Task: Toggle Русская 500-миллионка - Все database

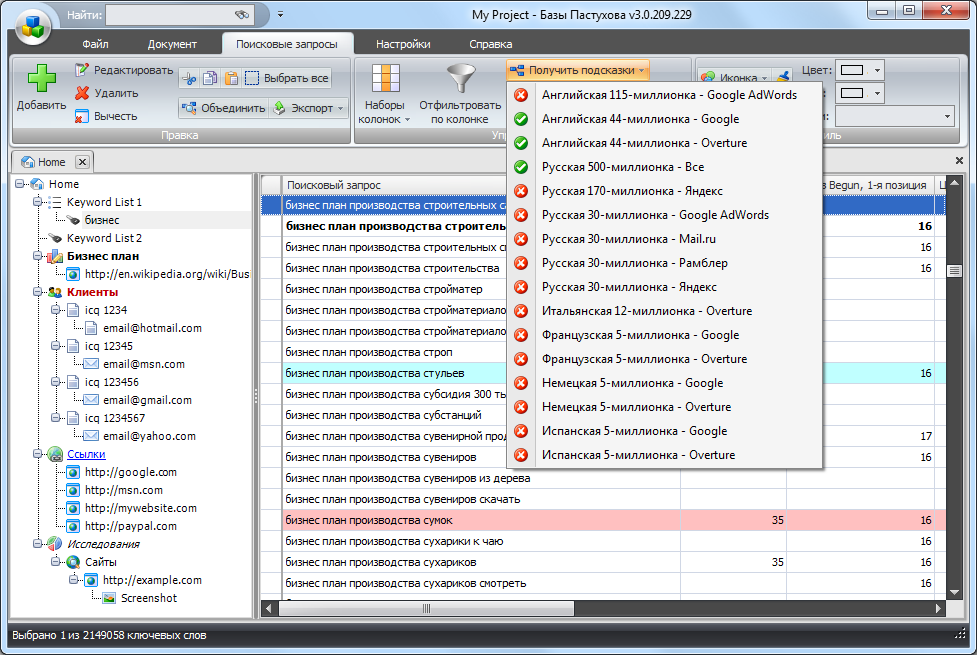Action: (x=521, y=167)
